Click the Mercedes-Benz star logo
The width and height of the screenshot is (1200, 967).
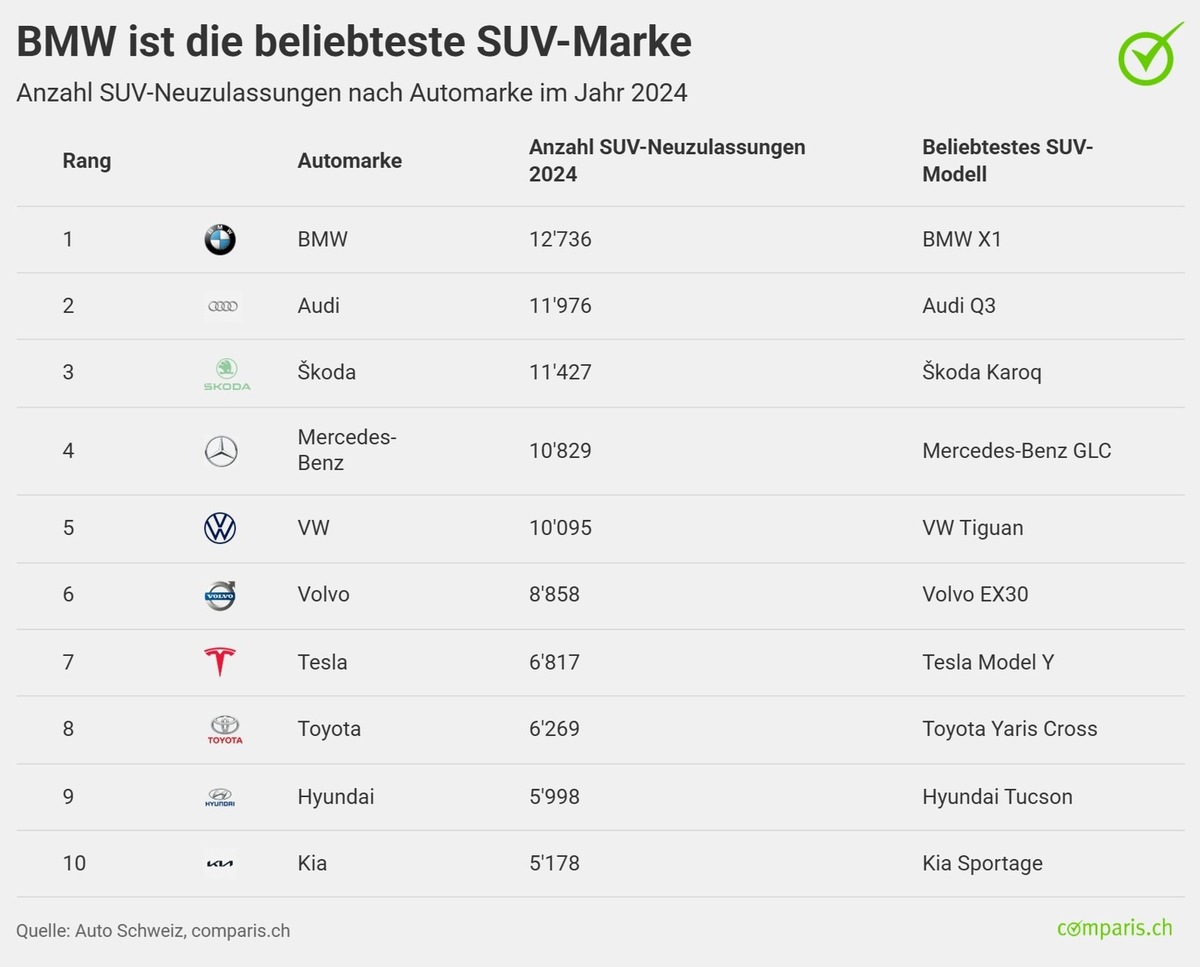point(221,452)
